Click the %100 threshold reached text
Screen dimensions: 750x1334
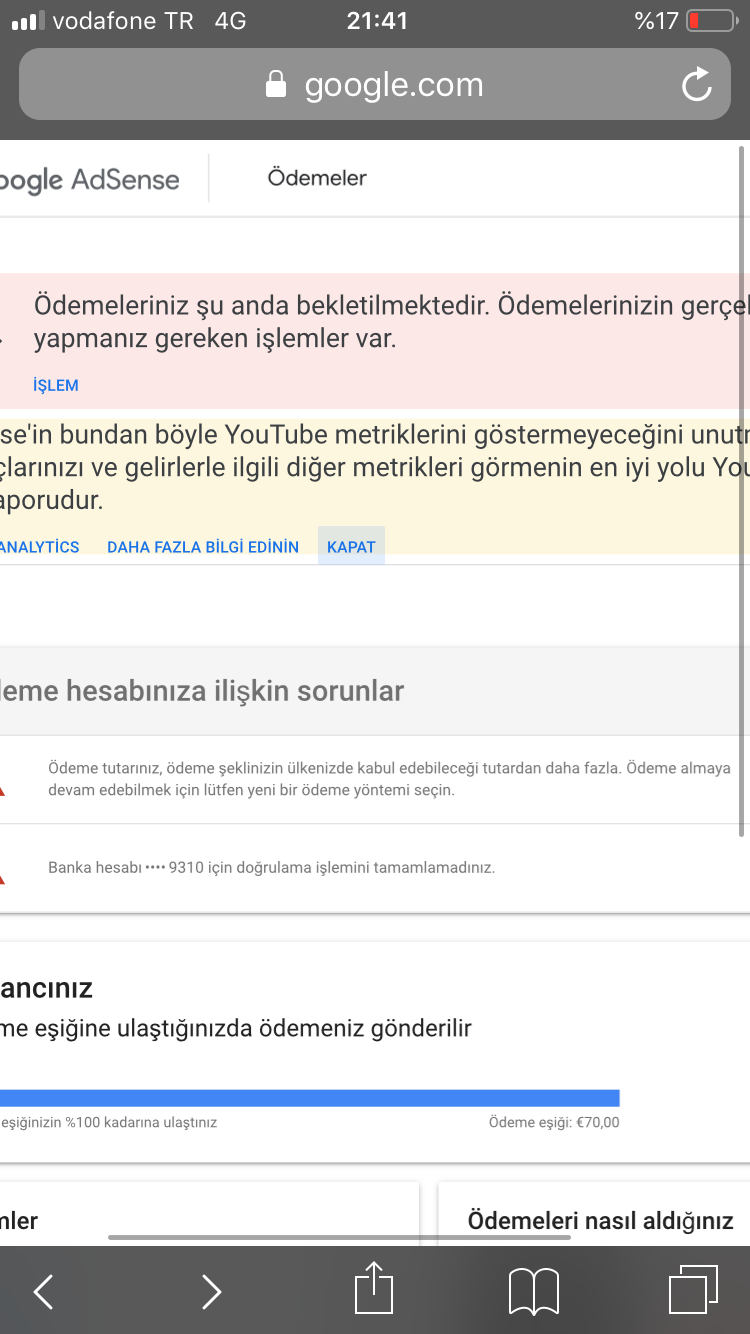pyautogui.click(x=108, y=1123)
